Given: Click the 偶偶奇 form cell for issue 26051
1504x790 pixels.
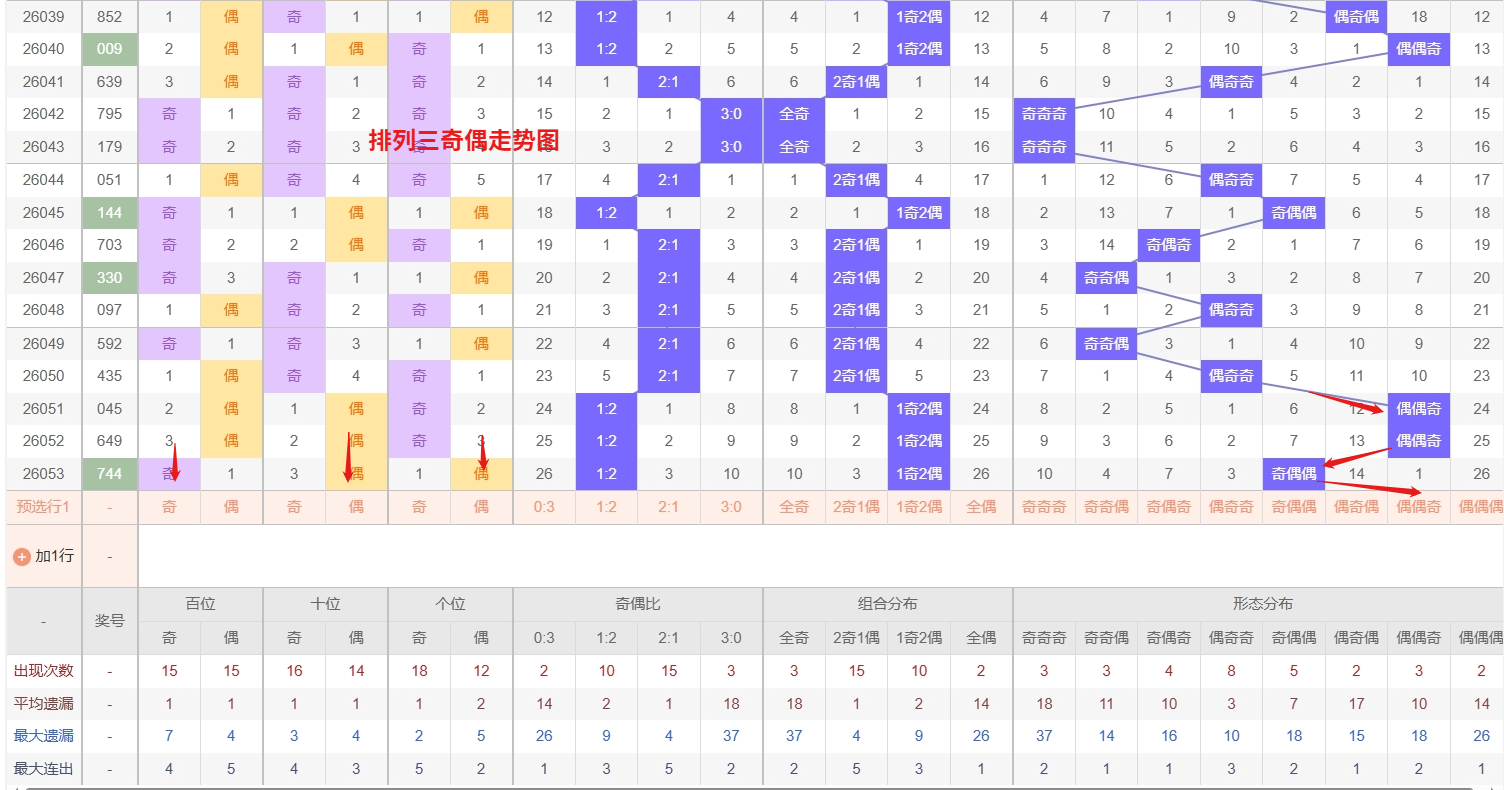Looking at the screenshot, I should (1419, 409).
